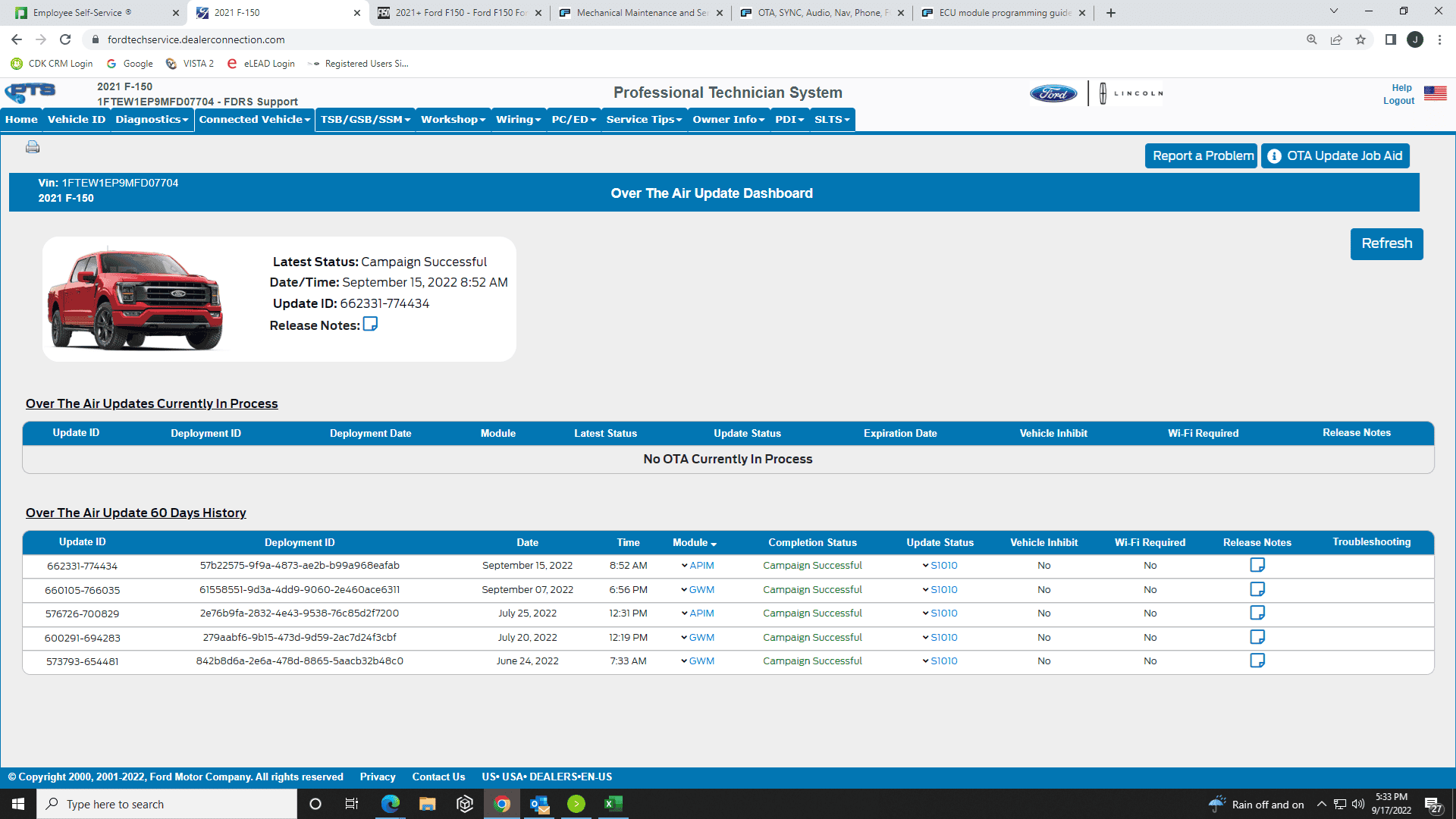
Task: Reload page using browser refresh icon
Action: [x=65, y=39]
